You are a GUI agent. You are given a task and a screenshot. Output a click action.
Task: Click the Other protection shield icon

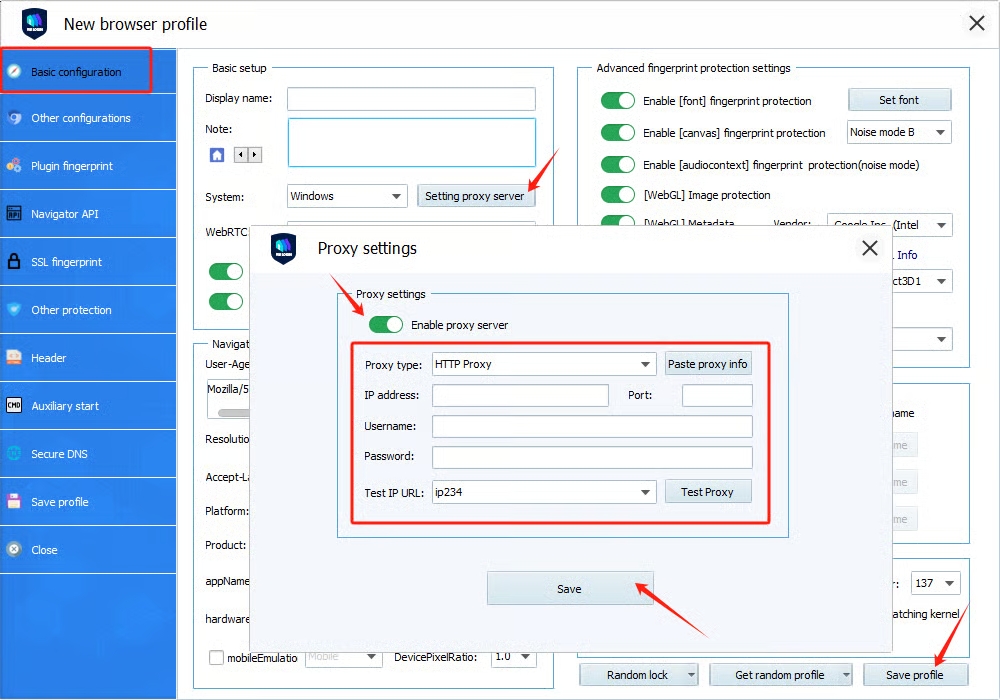point(14,310)
